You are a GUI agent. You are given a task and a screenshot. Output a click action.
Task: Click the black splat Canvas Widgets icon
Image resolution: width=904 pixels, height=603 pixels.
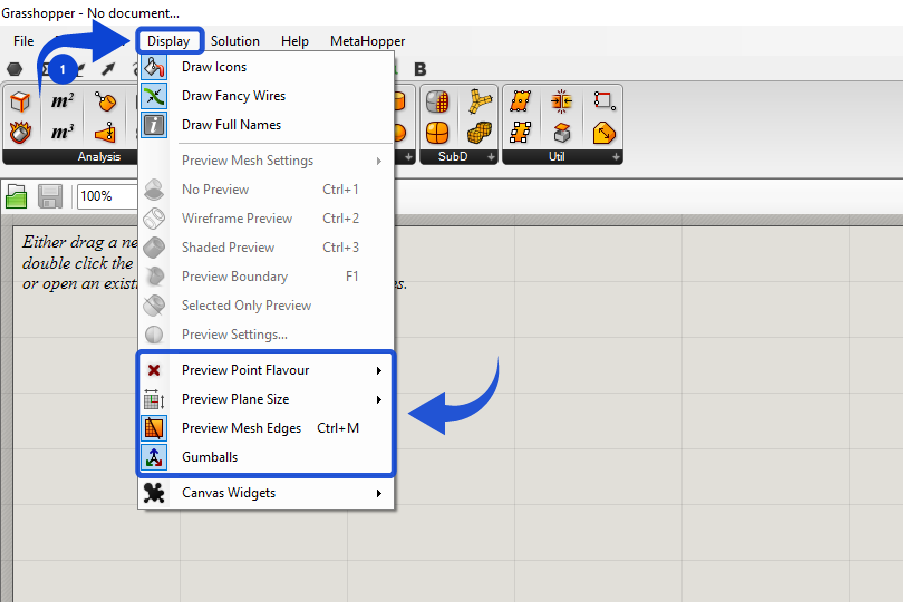pos(154,493)
